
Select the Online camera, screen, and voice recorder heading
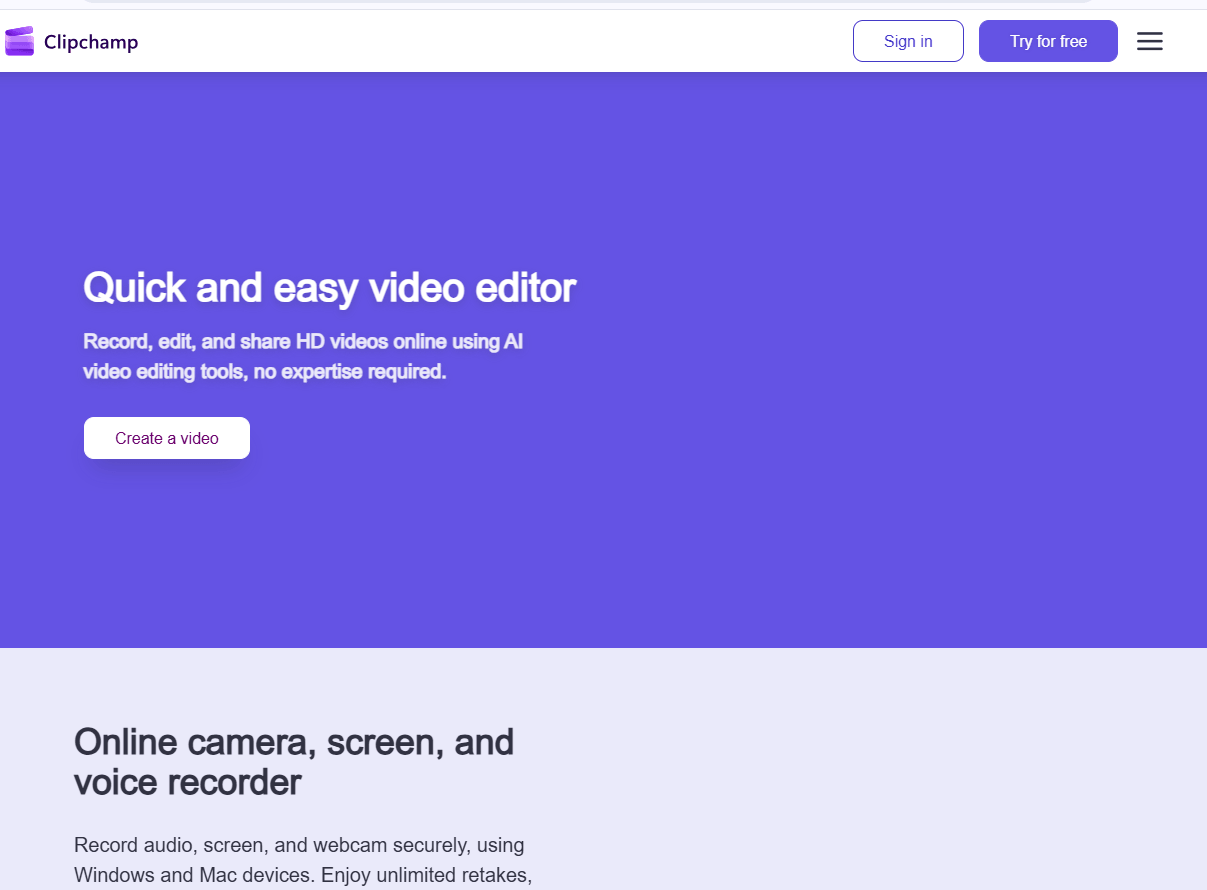pos(293,762)
